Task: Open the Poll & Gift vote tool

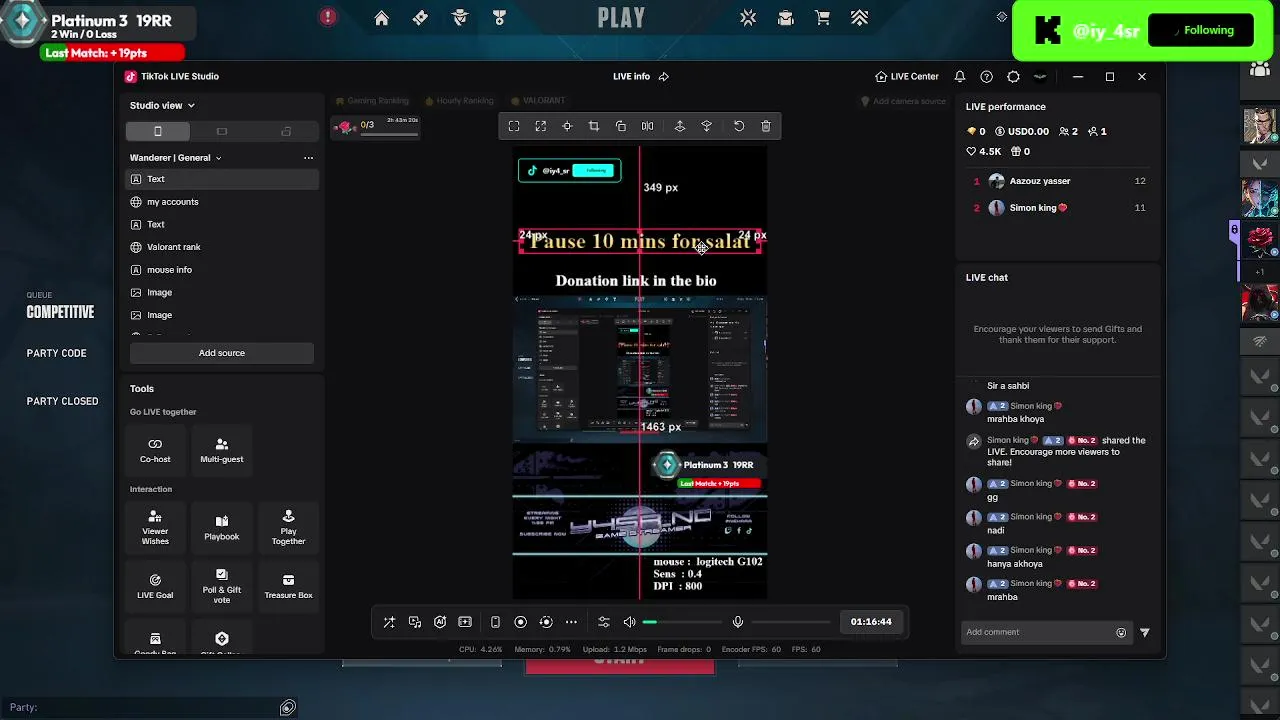Action: 222,585
